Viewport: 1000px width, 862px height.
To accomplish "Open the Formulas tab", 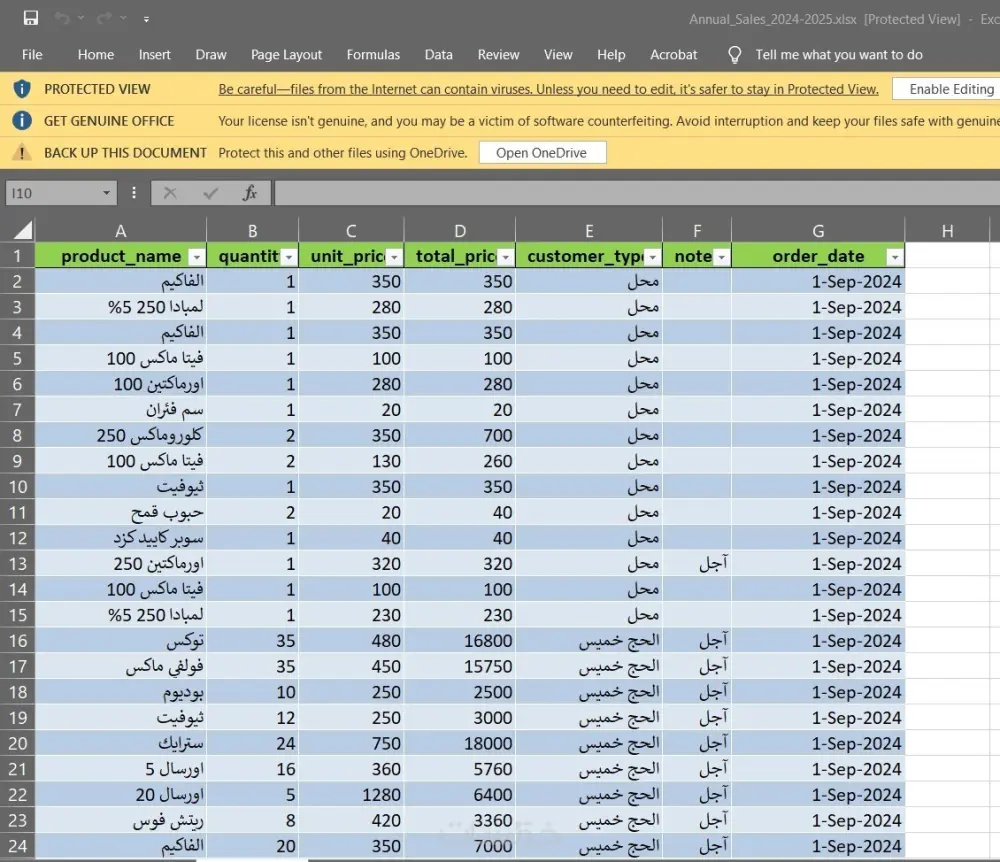I will point(373,55).
